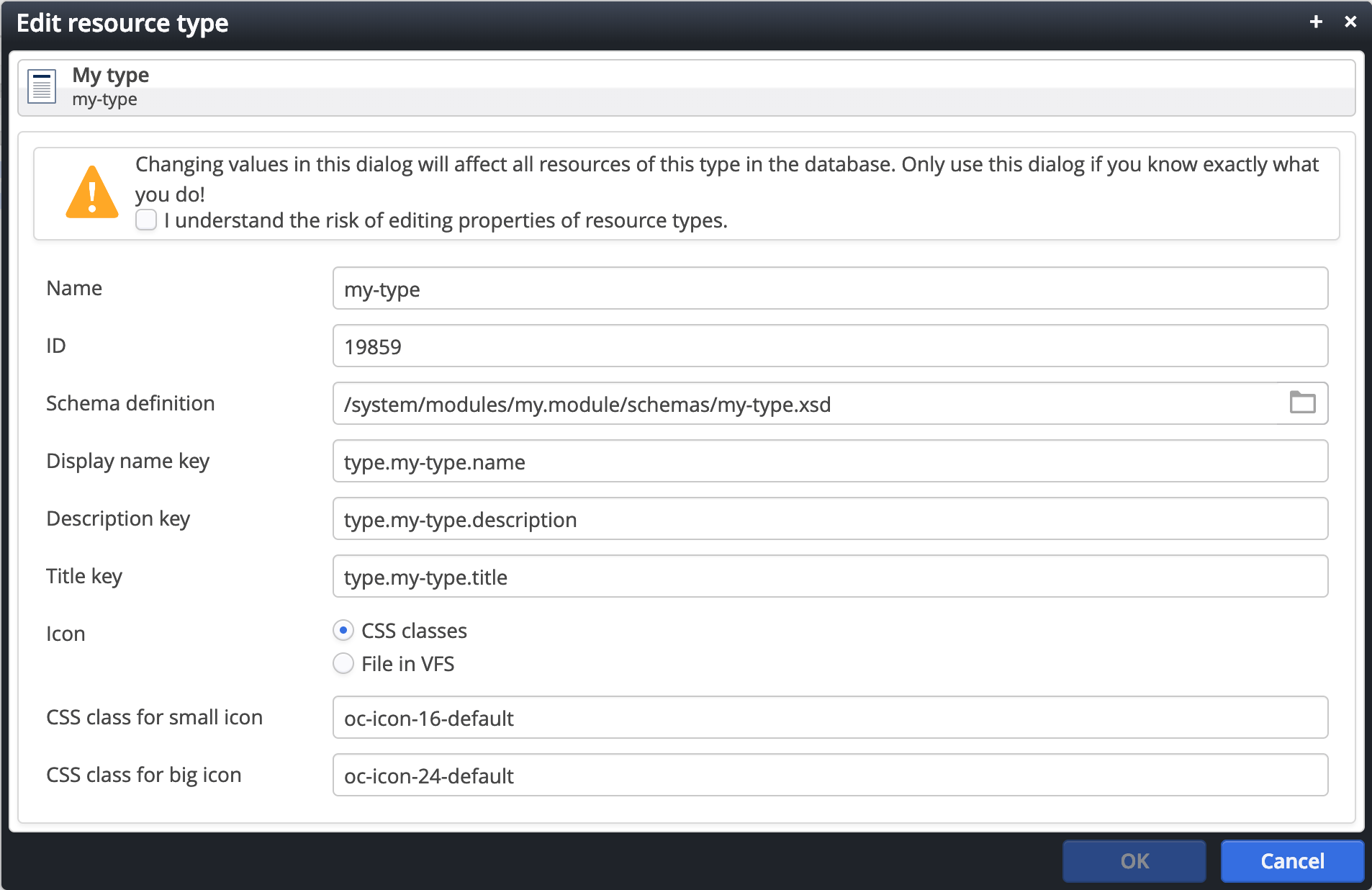Click the plus icon in the title bar
This screenshot has height=890, width=1372.
[x=1317, y=22]
